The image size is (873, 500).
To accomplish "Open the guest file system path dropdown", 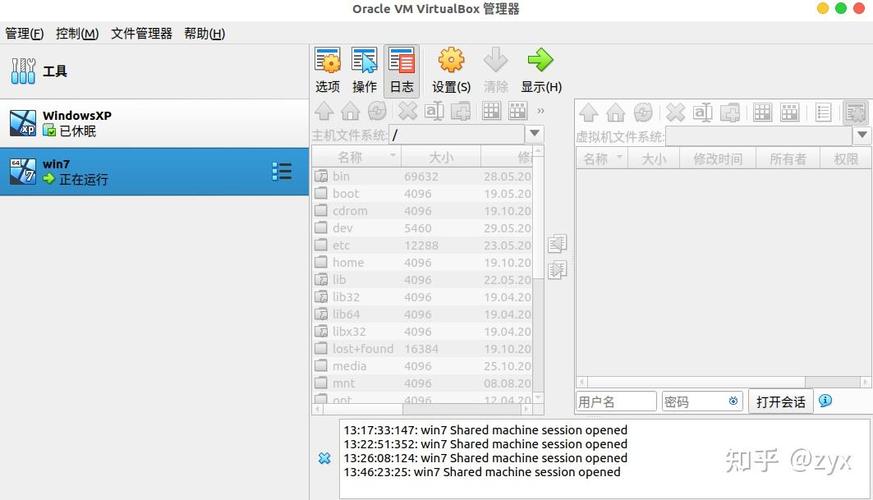I will point(862,135).
